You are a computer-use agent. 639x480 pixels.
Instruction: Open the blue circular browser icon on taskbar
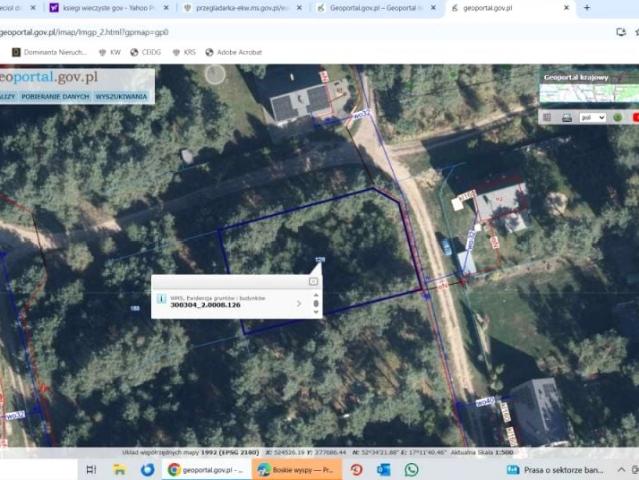(x=148, y=470)
